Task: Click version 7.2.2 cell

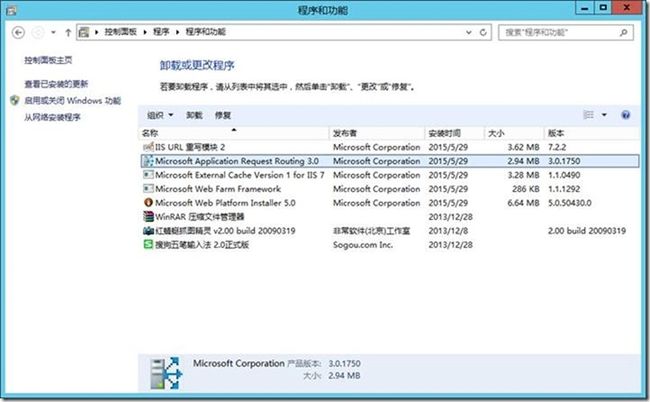Action: point(557,147)
